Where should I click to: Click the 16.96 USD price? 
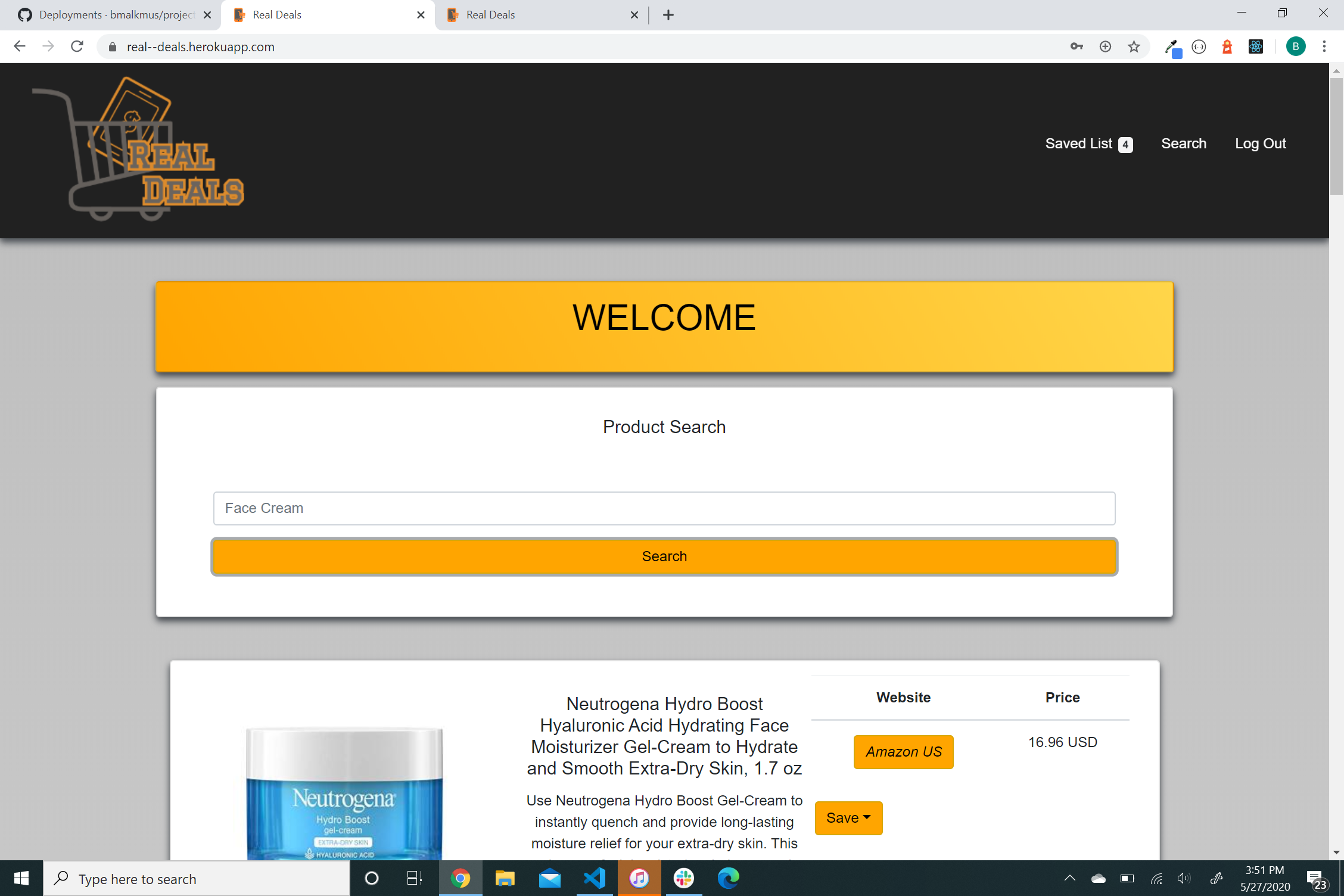(1063, 742)
